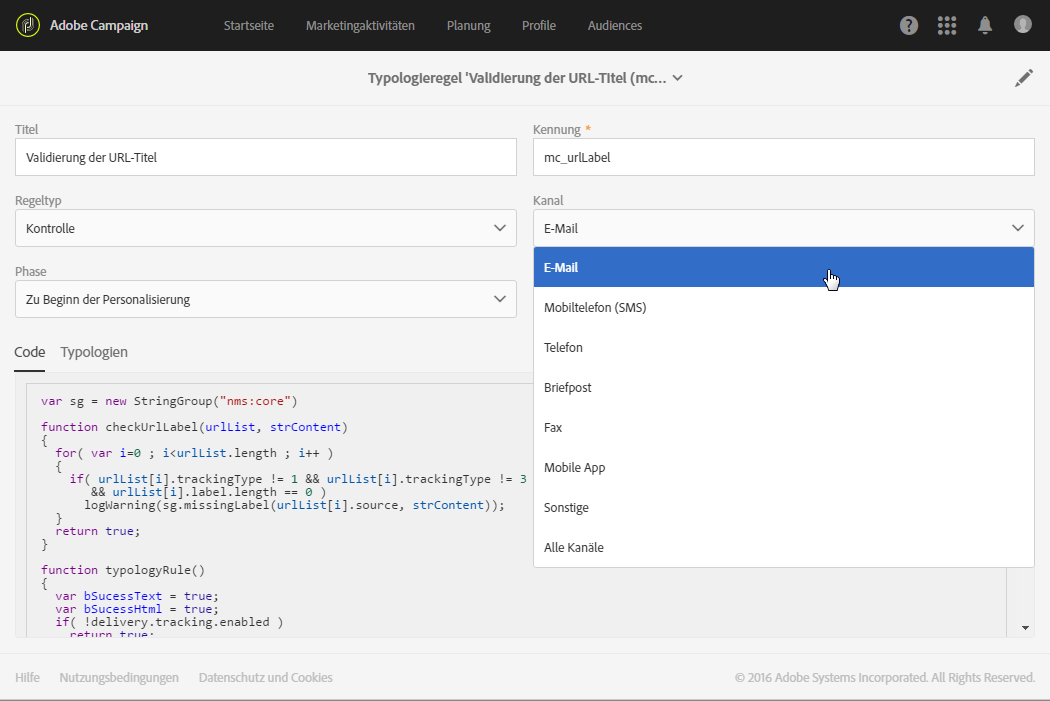Click the code editor scroll down arrow

[1025, 627]
